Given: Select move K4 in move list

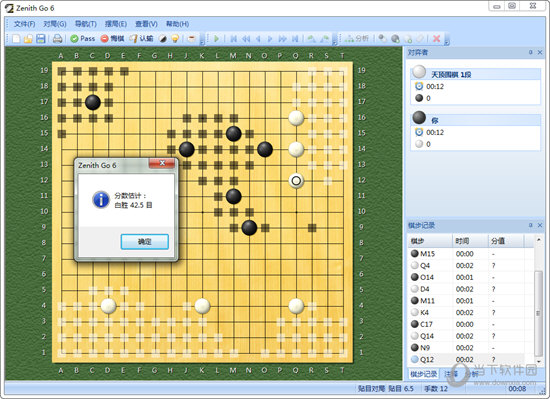Looking at the screenshot, I should [x=471, y=312].
